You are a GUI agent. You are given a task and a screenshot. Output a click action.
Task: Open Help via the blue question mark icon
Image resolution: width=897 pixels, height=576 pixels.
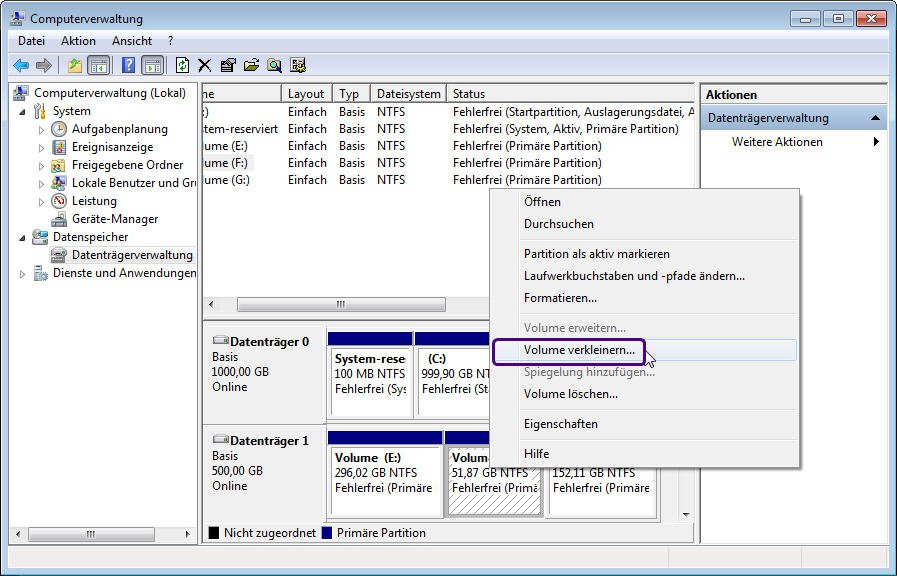tap(129, 65)
